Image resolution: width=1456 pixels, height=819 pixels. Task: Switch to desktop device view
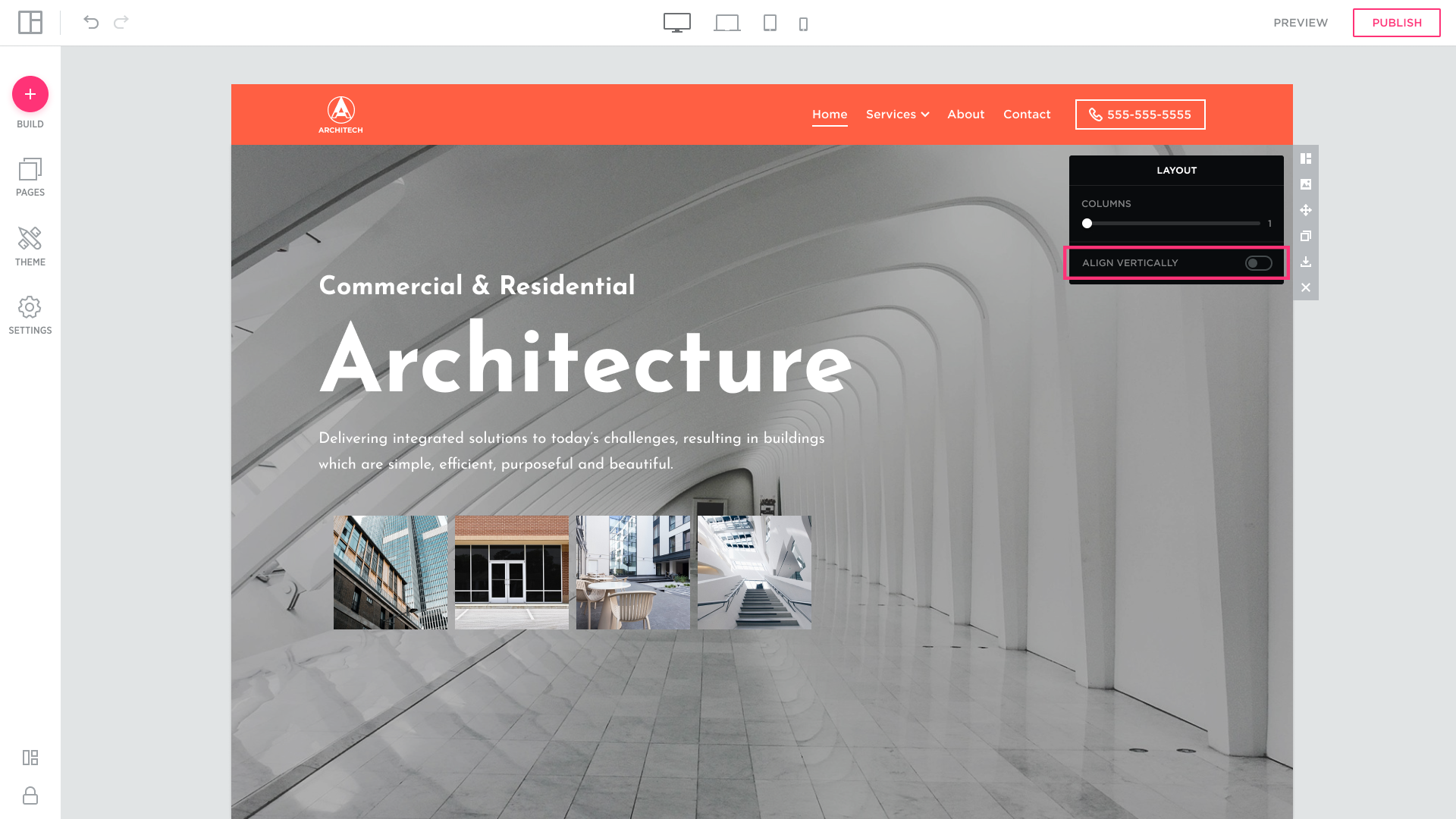(x=676, y=23)
